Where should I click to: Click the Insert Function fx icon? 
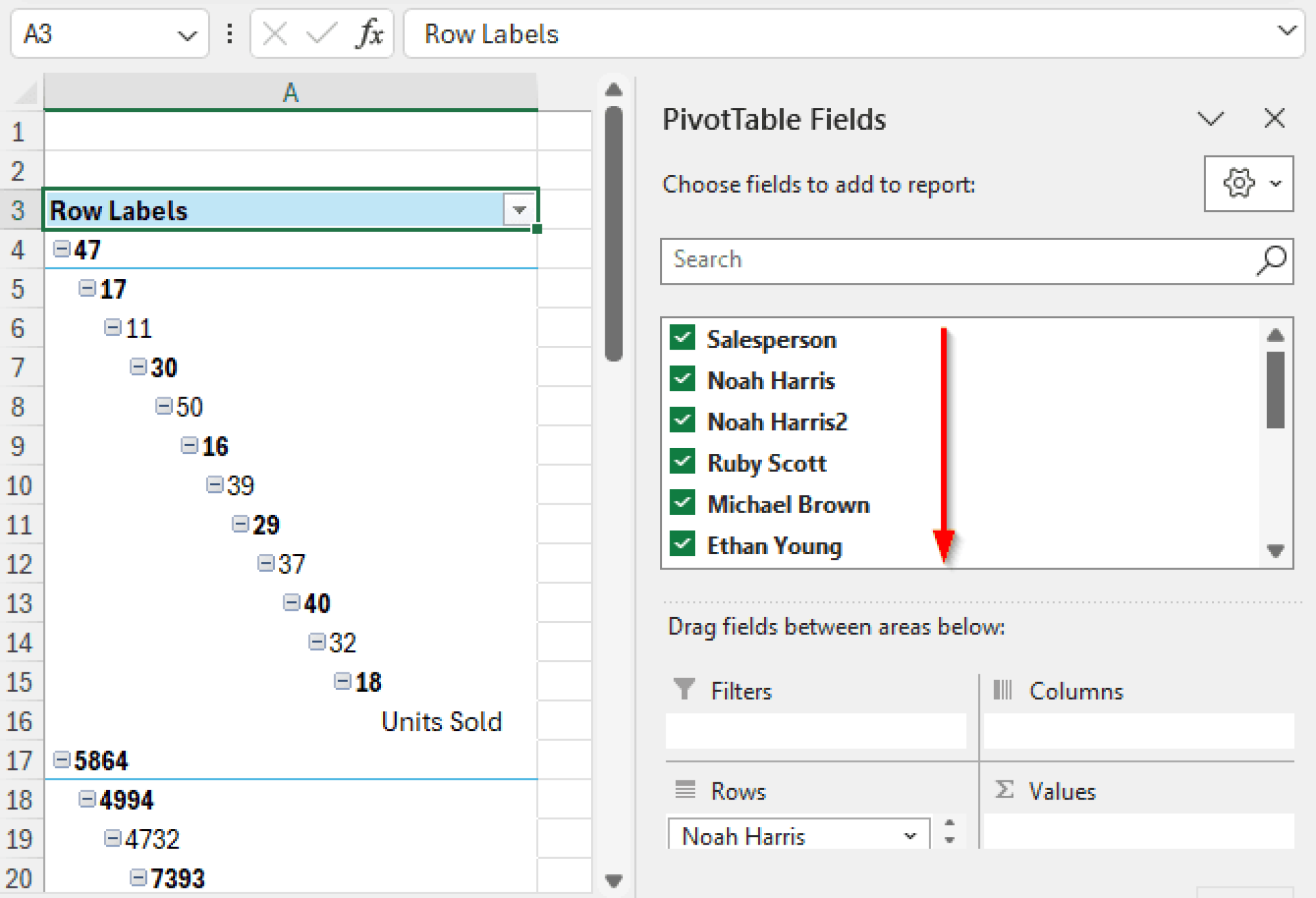coord(368,33)
